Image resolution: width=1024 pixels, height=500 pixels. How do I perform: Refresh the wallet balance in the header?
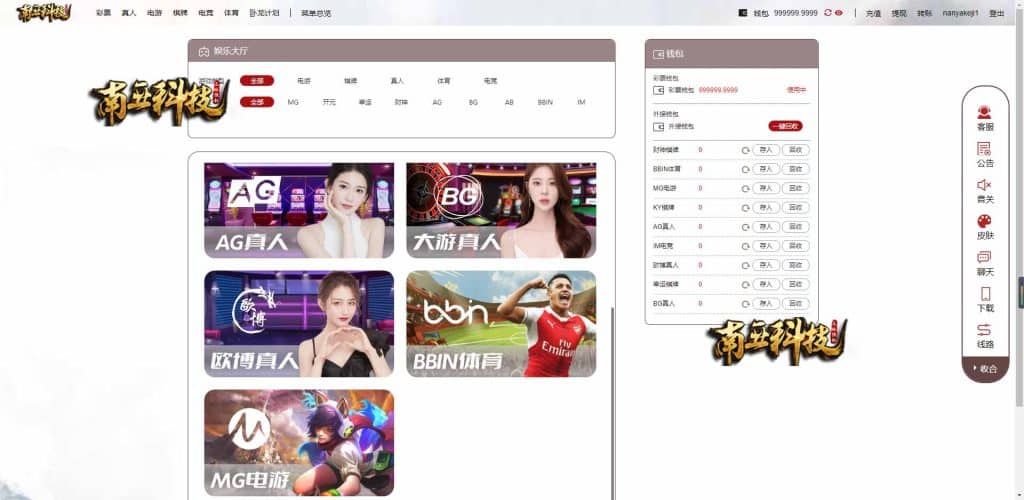(828, 12)
